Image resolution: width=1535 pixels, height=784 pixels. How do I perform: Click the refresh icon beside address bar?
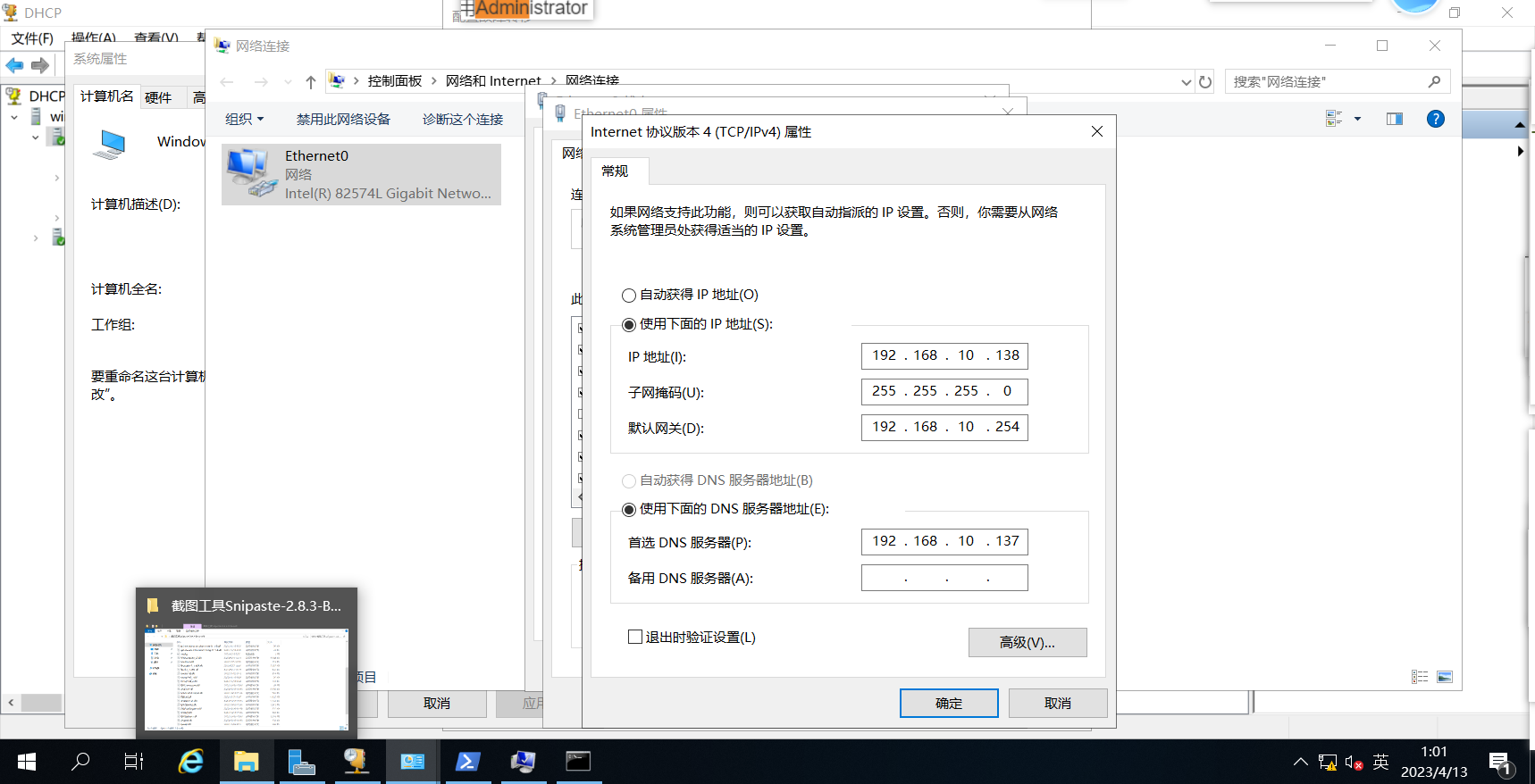1205,81
